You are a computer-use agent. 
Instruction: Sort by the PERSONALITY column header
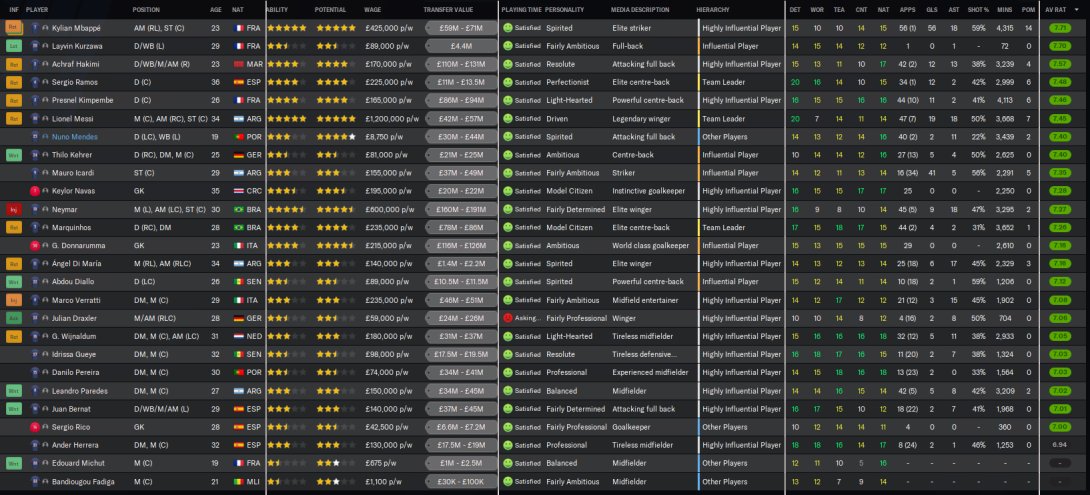point(564,10)
